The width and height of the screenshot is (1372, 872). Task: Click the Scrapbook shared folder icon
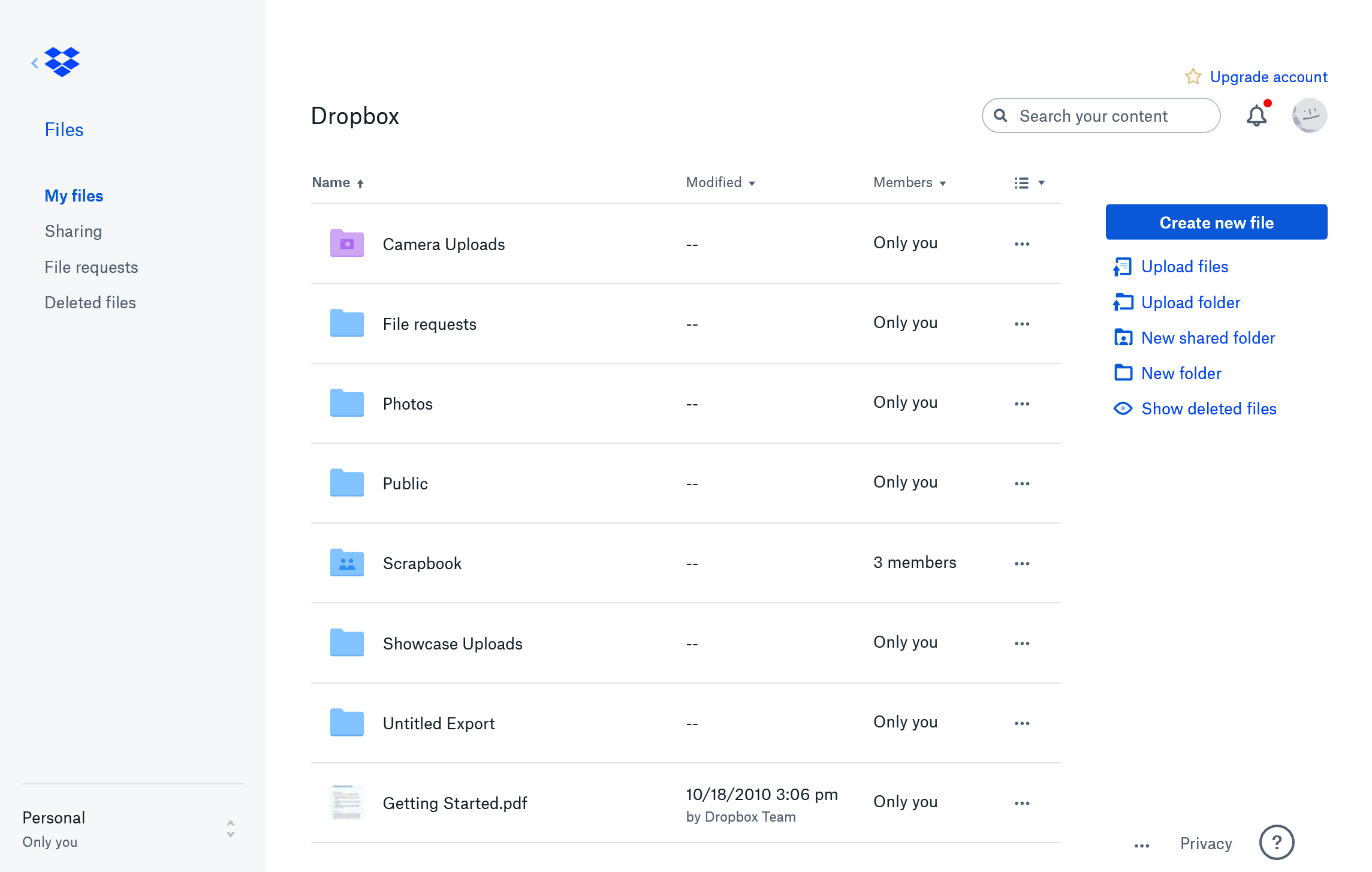click(x=347, y=563)
